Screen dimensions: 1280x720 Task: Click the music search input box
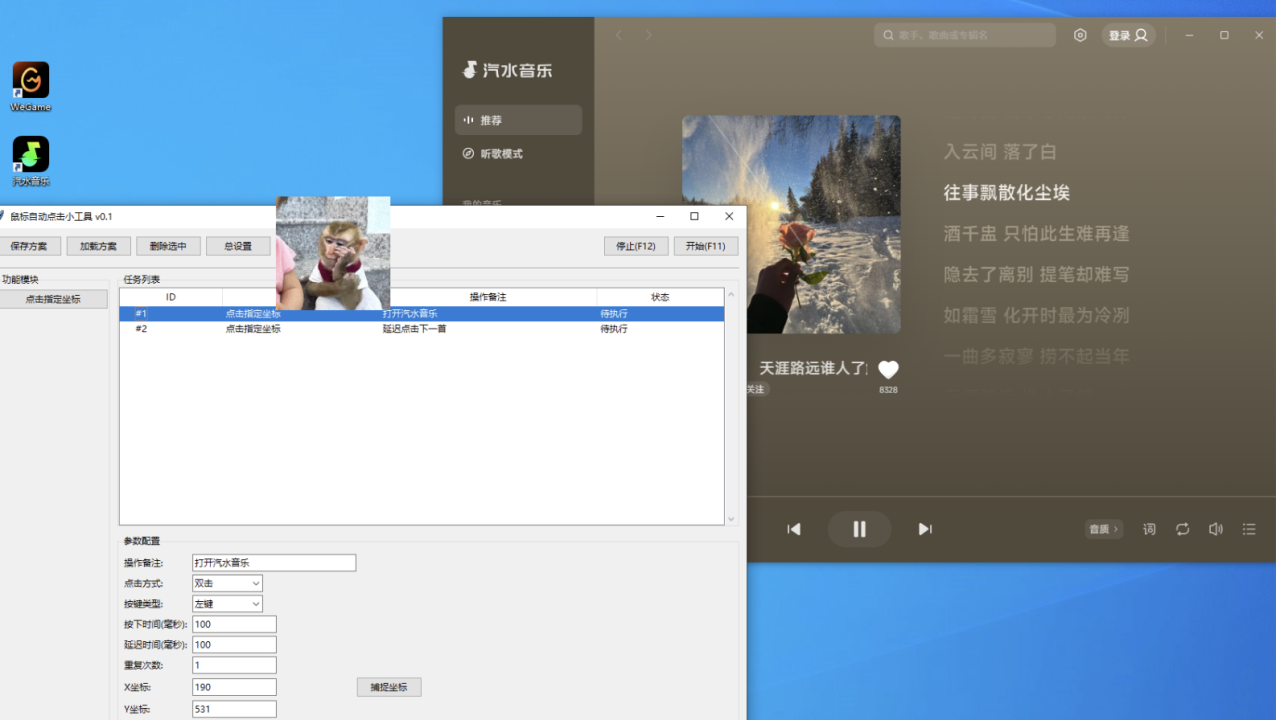coord(965,35)
